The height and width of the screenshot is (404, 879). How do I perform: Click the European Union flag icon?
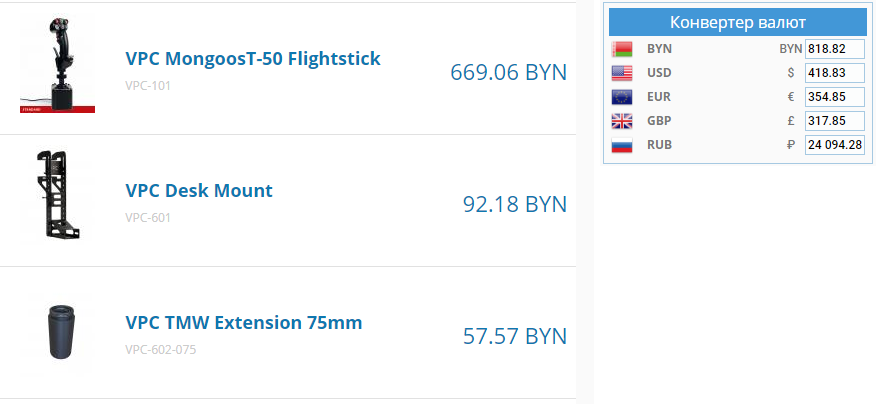point(622,97)
